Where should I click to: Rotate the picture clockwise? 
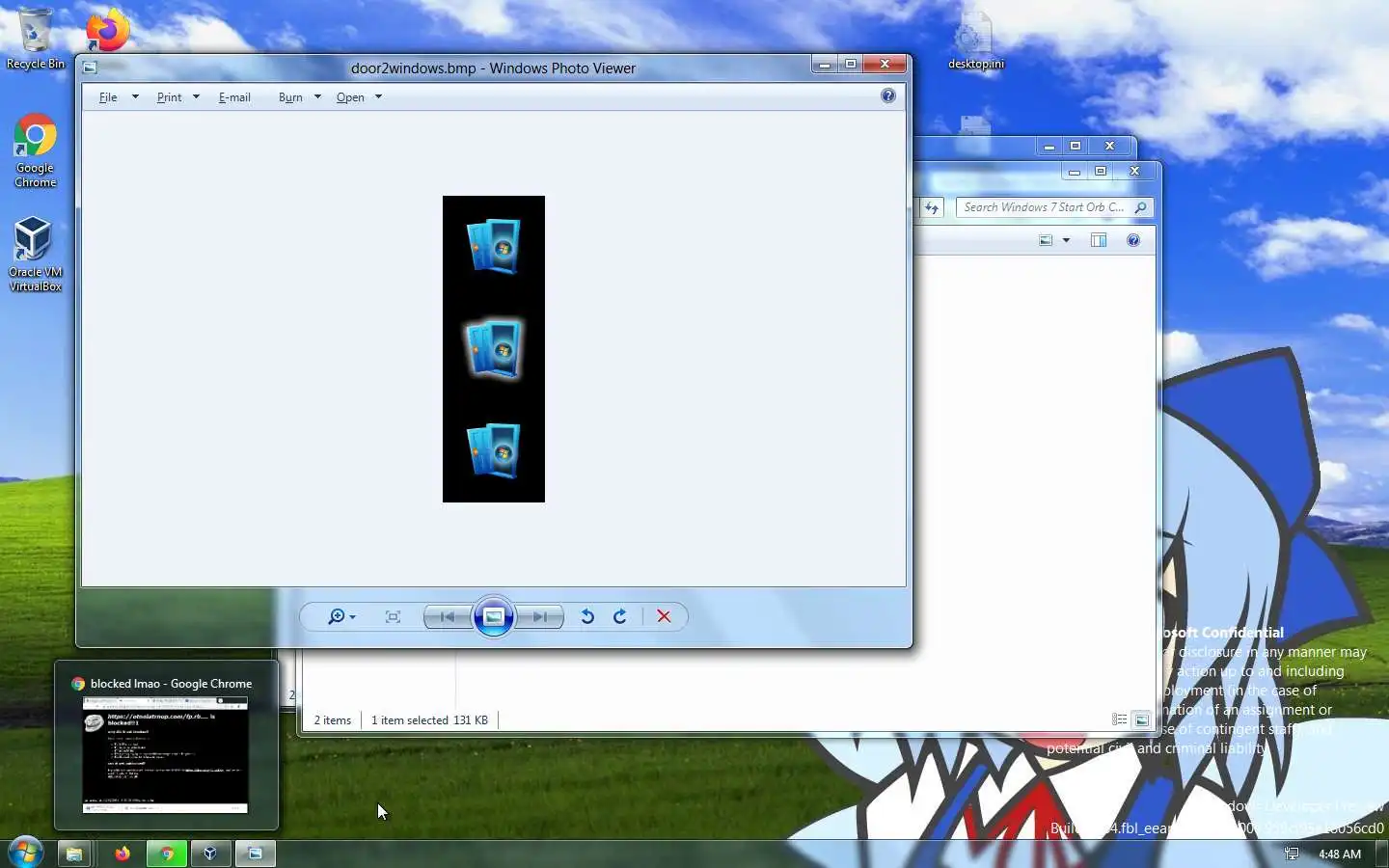[x=620, y=617]
